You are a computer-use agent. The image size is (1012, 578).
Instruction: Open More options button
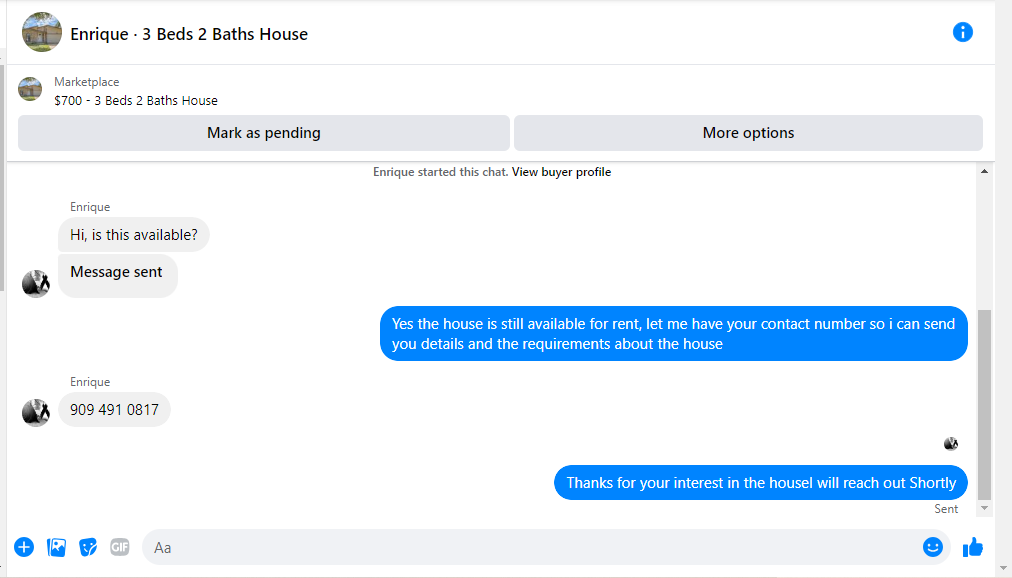(749, 133)
